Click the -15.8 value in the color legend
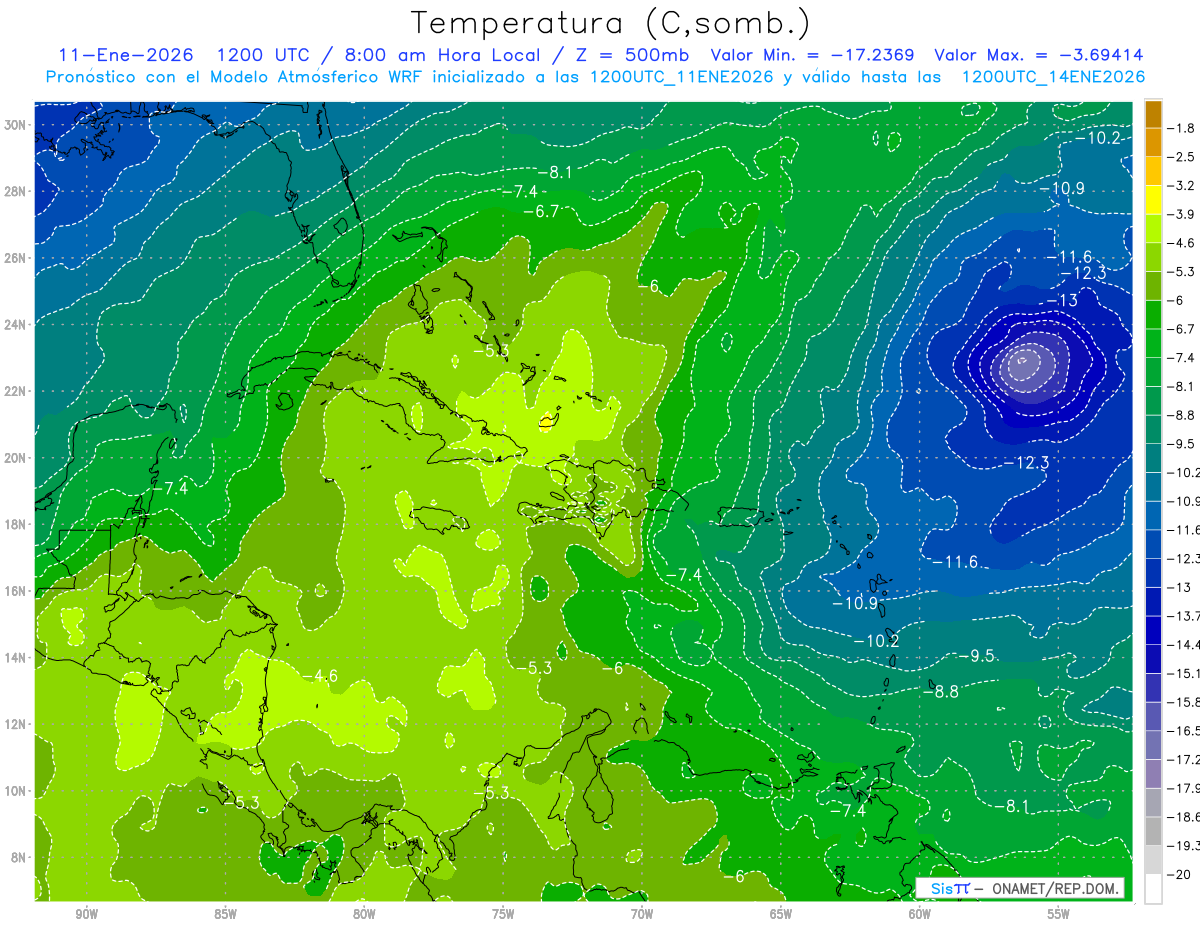 point(1183,702)
